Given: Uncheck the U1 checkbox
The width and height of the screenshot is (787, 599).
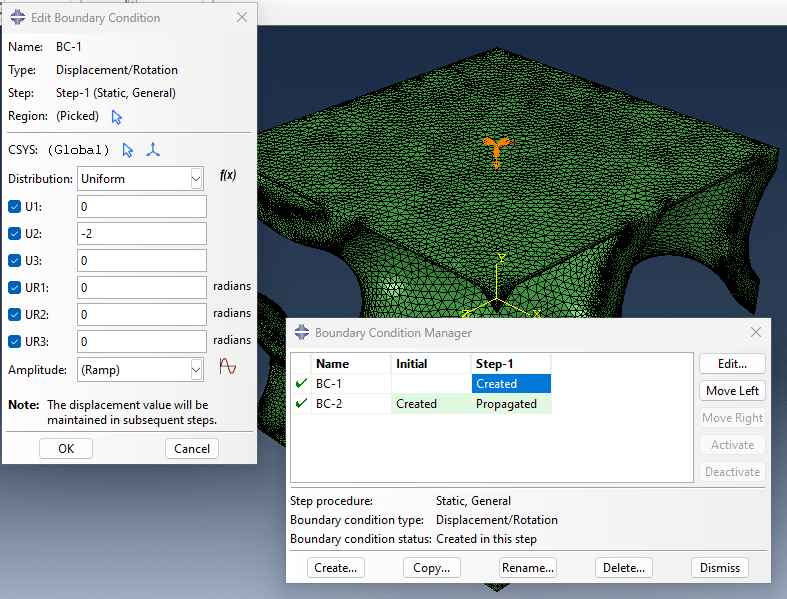Looking at the screenshot, I should (15, 206).
